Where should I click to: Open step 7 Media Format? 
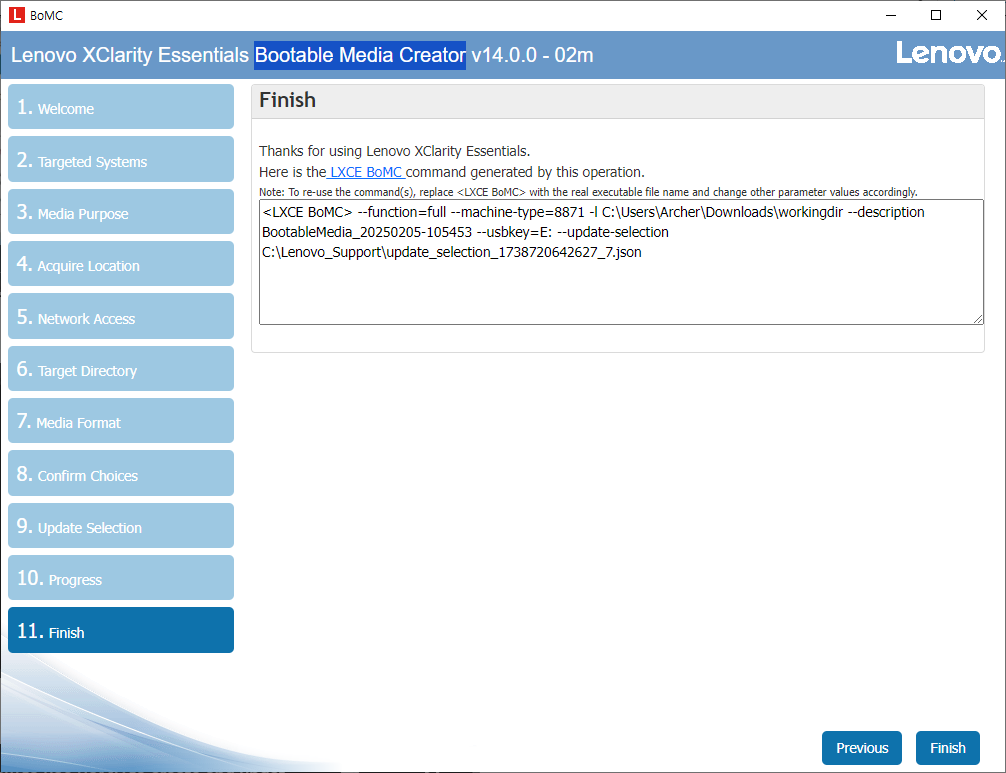point(121,421)
